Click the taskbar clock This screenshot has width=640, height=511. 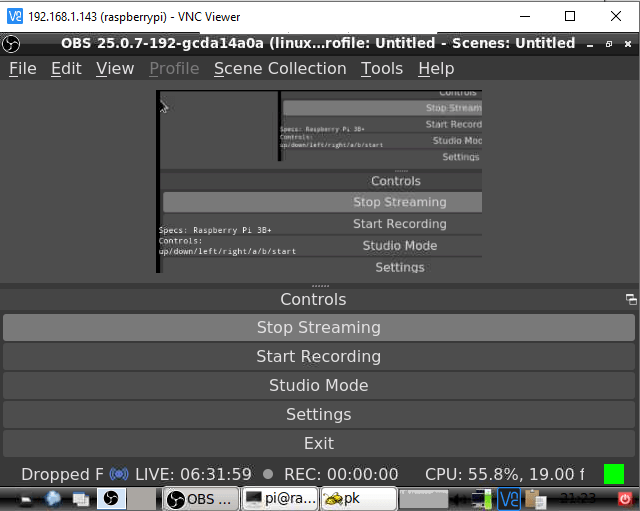578,498
